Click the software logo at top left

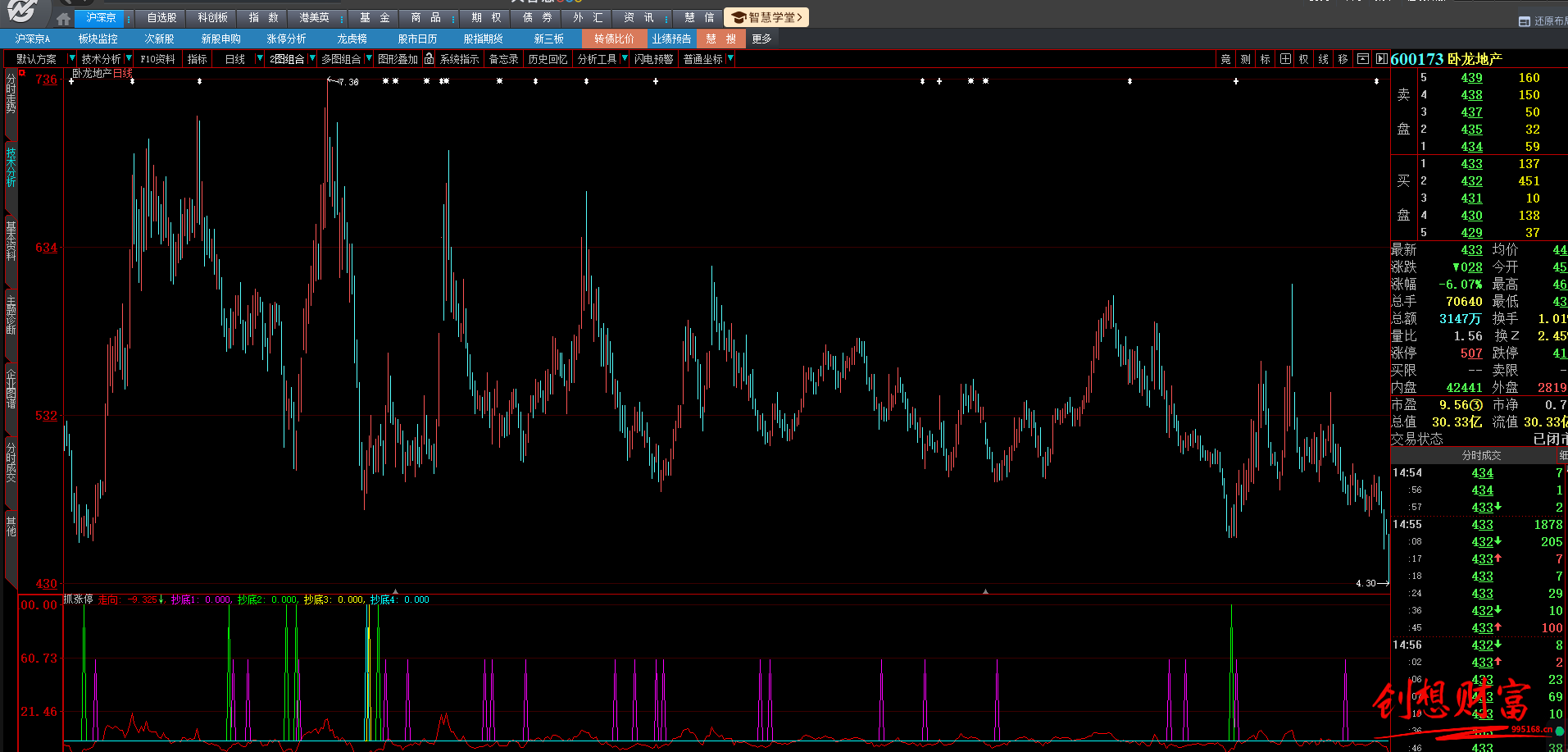pyautogui.click(x=21, y=11)
